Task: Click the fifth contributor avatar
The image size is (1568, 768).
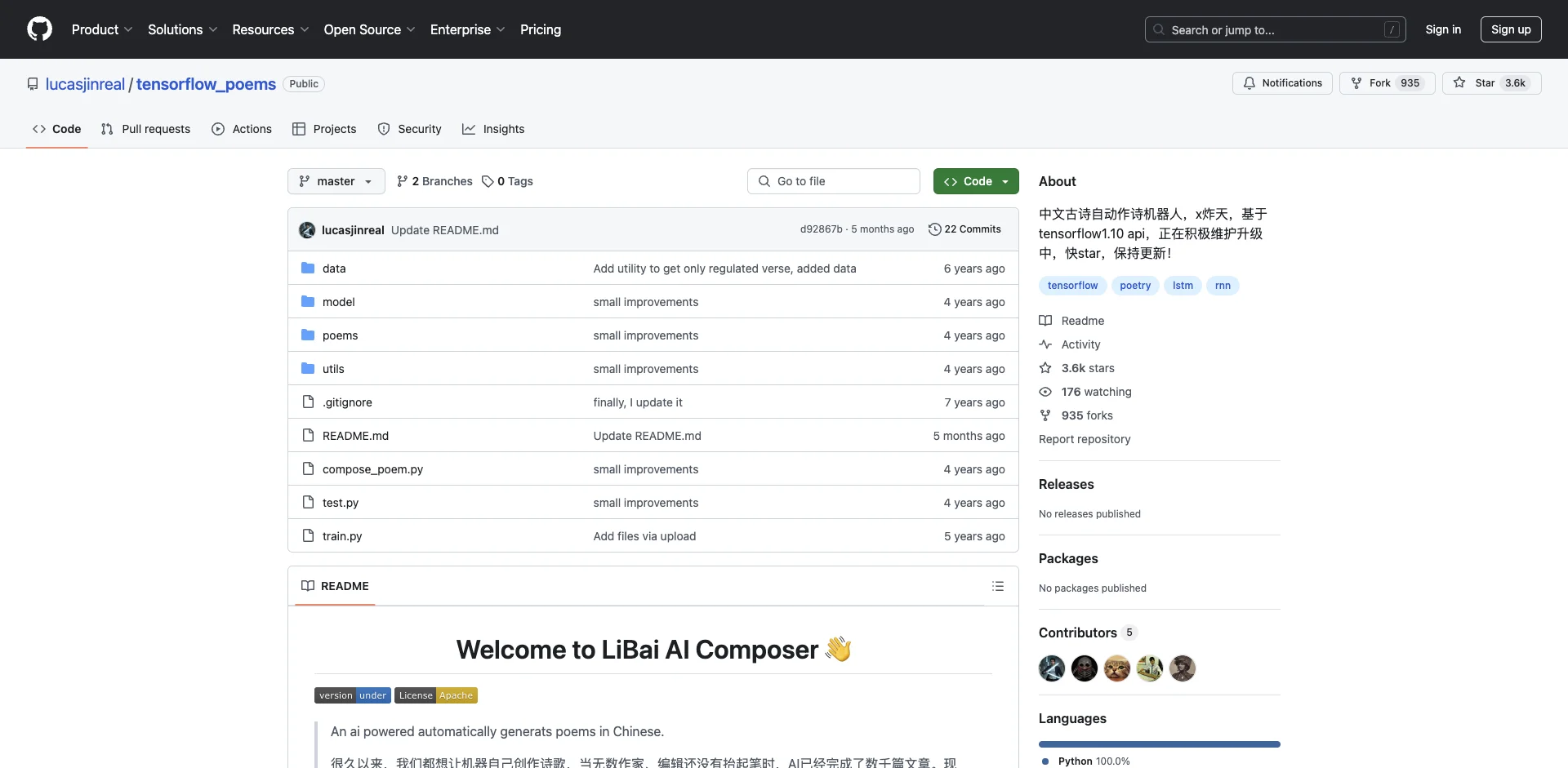Action: pyautogui.click(x=1183, y=668)
